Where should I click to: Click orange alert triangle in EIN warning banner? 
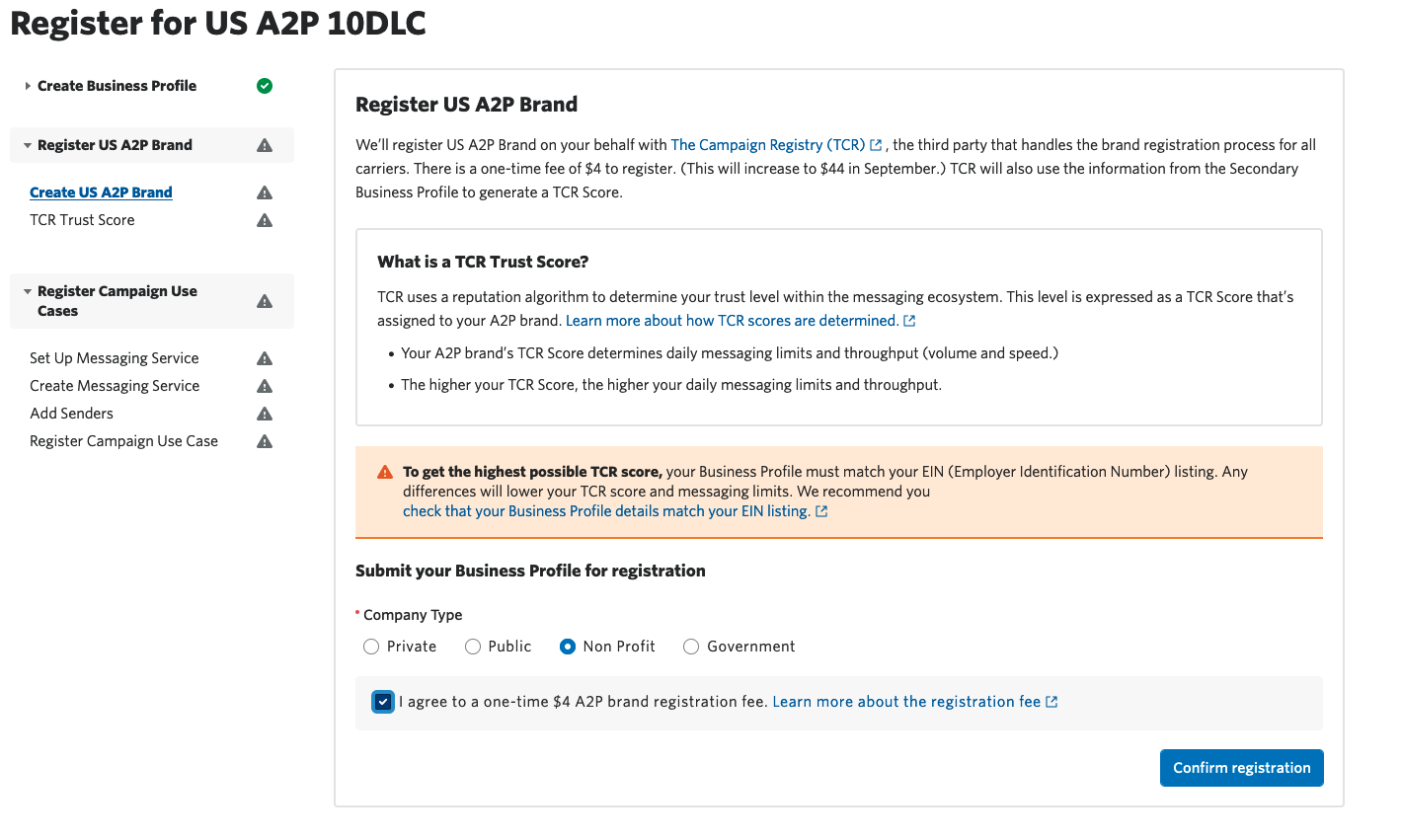[385, 473]
